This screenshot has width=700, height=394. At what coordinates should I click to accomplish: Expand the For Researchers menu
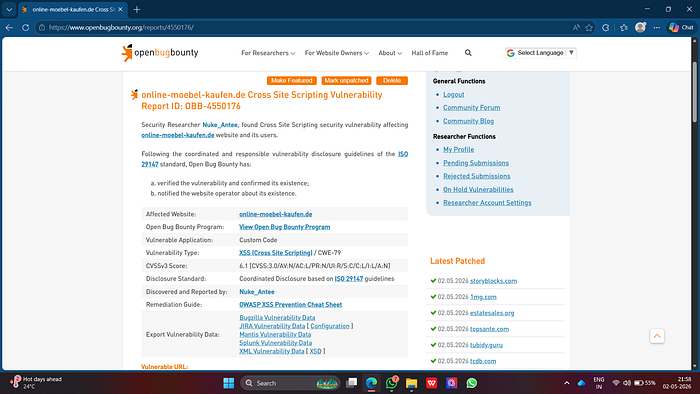click(268, 53)
